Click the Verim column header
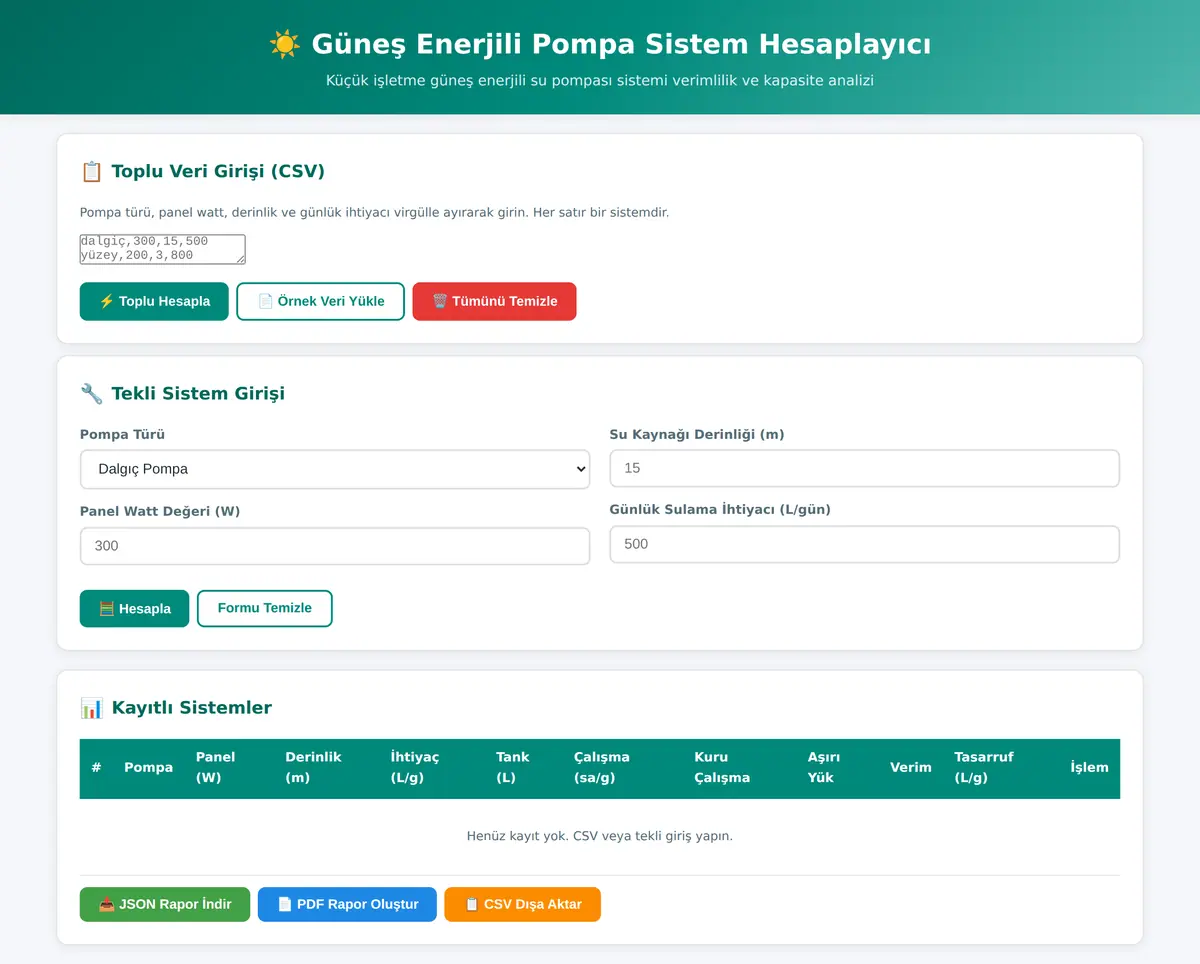The height and width of the screenshot is (964, 1200). coord(911,768)
